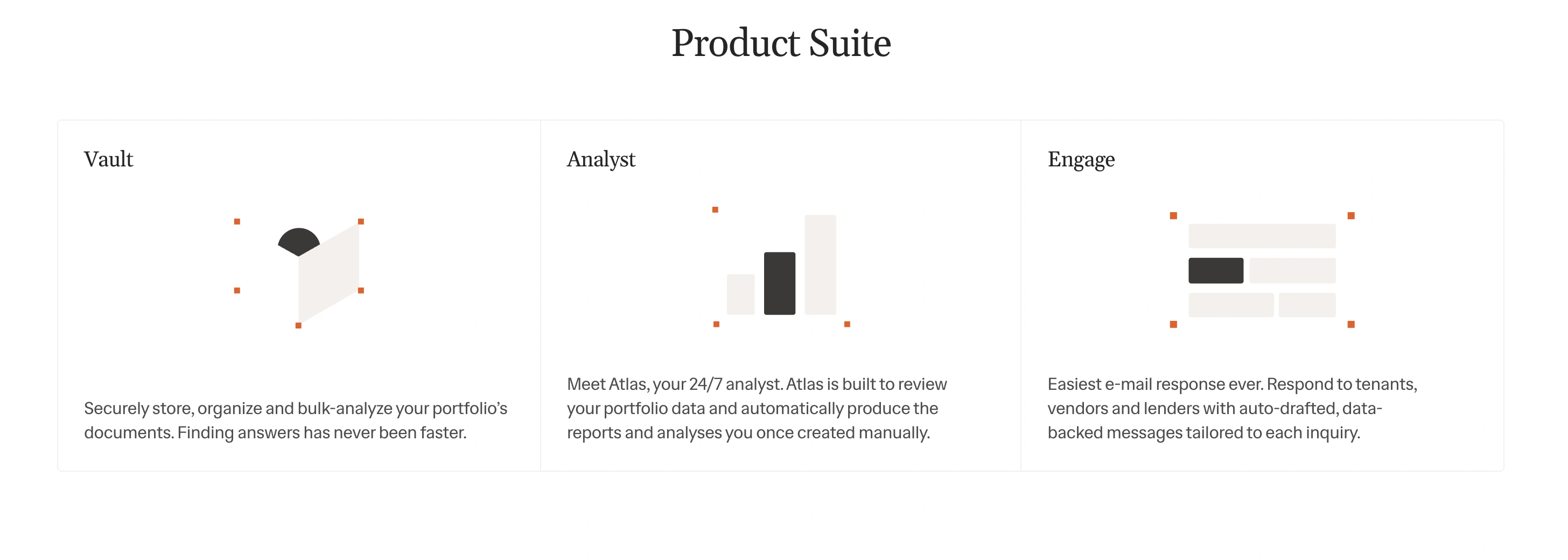Click the top long bar in the Engage illustration
Screen dimensions: 1568x560
point(1262,235)
